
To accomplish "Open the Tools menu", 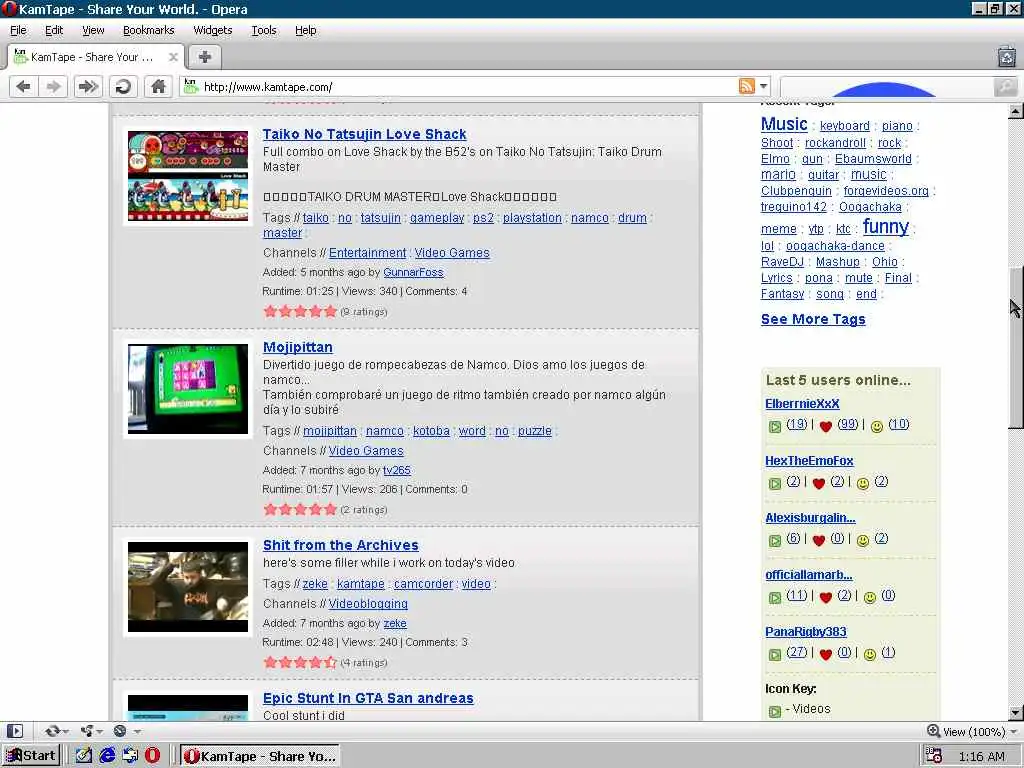I will 264,30.
